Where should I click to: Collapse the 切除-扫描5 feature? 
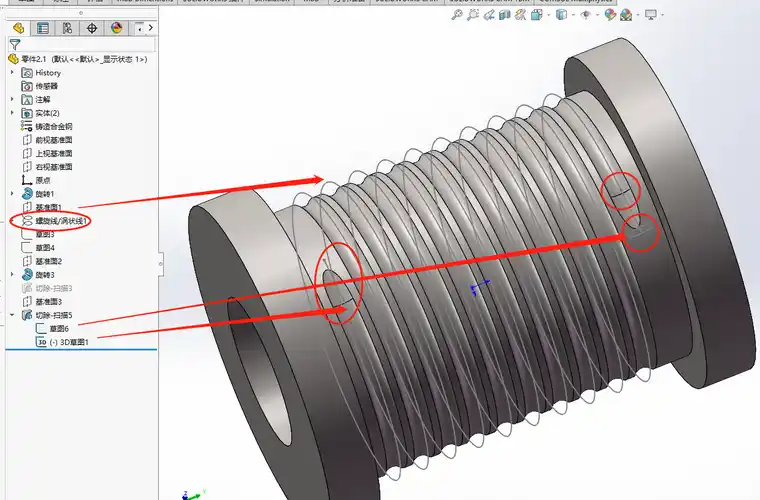click(x=12, y=315)
